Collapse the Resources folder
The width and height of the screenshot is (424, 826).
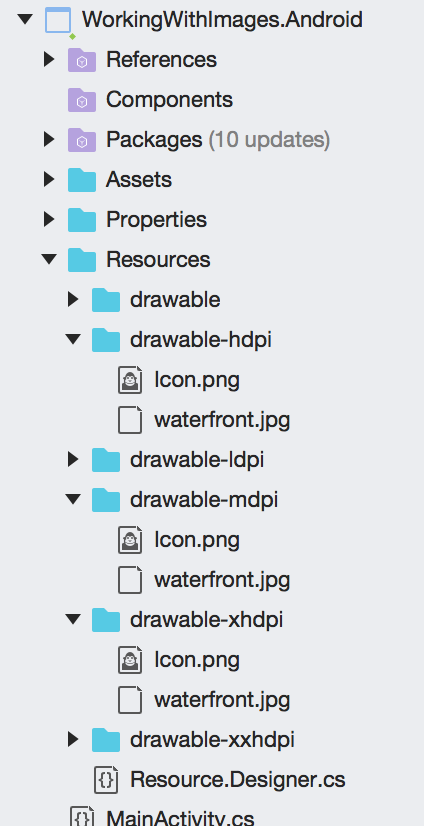click(x=49, y=259)
